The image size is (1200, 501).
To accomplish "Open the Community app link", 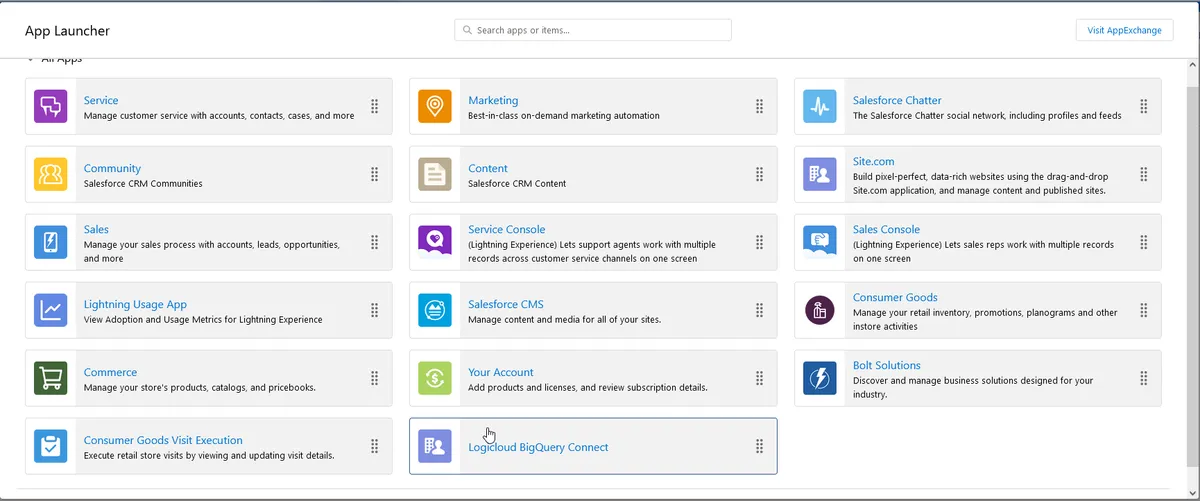I will tap(112, 168).
